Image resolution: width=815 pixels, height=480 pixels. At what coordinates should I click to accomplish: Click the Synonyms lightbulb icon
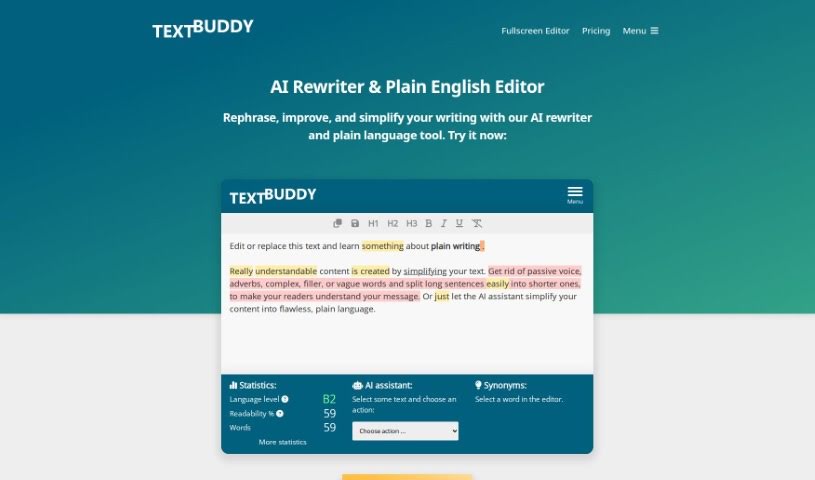pyautogui.click(x=478, y=385)
